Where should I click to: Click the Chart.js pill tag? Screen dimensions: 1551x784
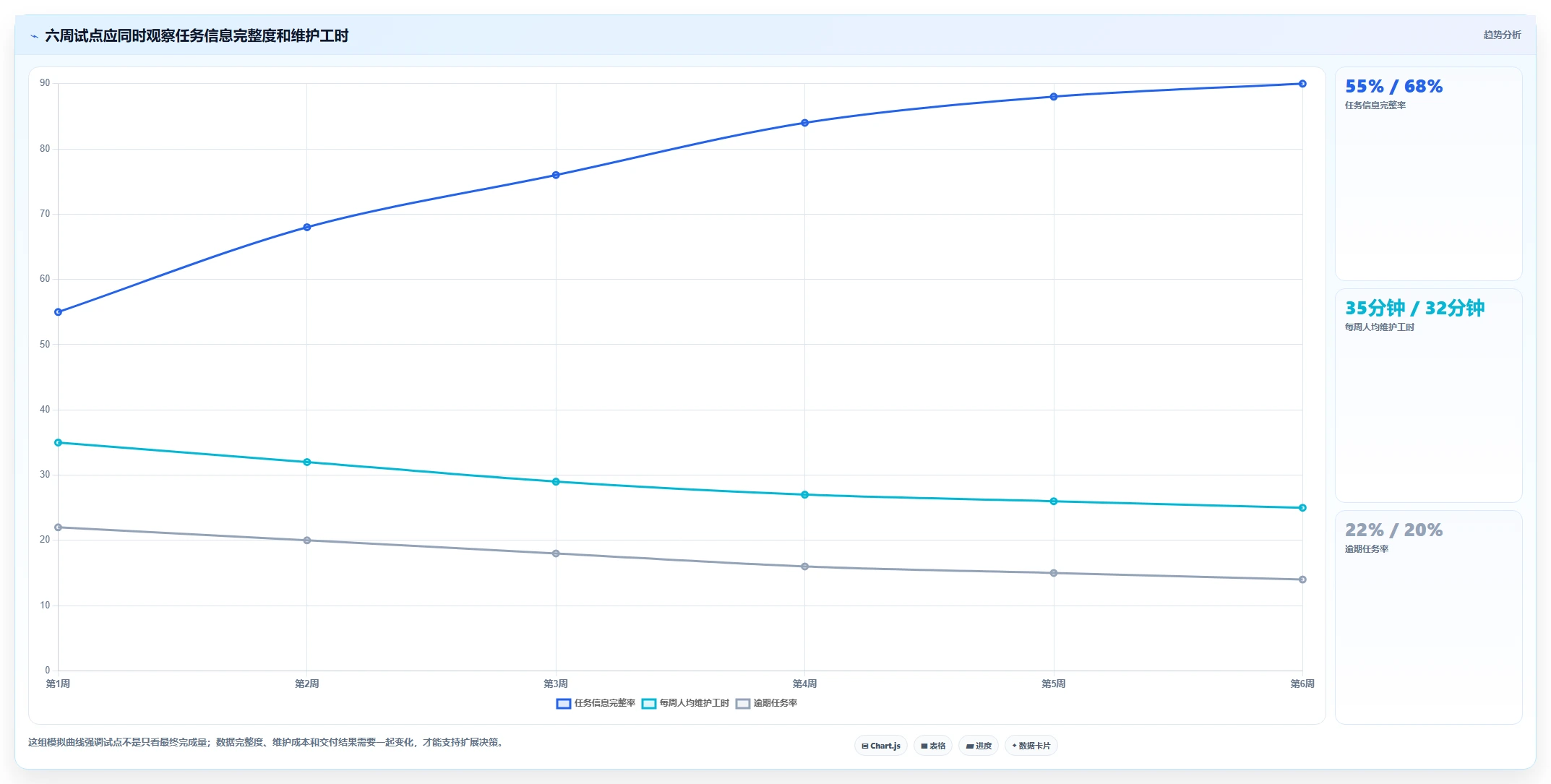(881, 746)
